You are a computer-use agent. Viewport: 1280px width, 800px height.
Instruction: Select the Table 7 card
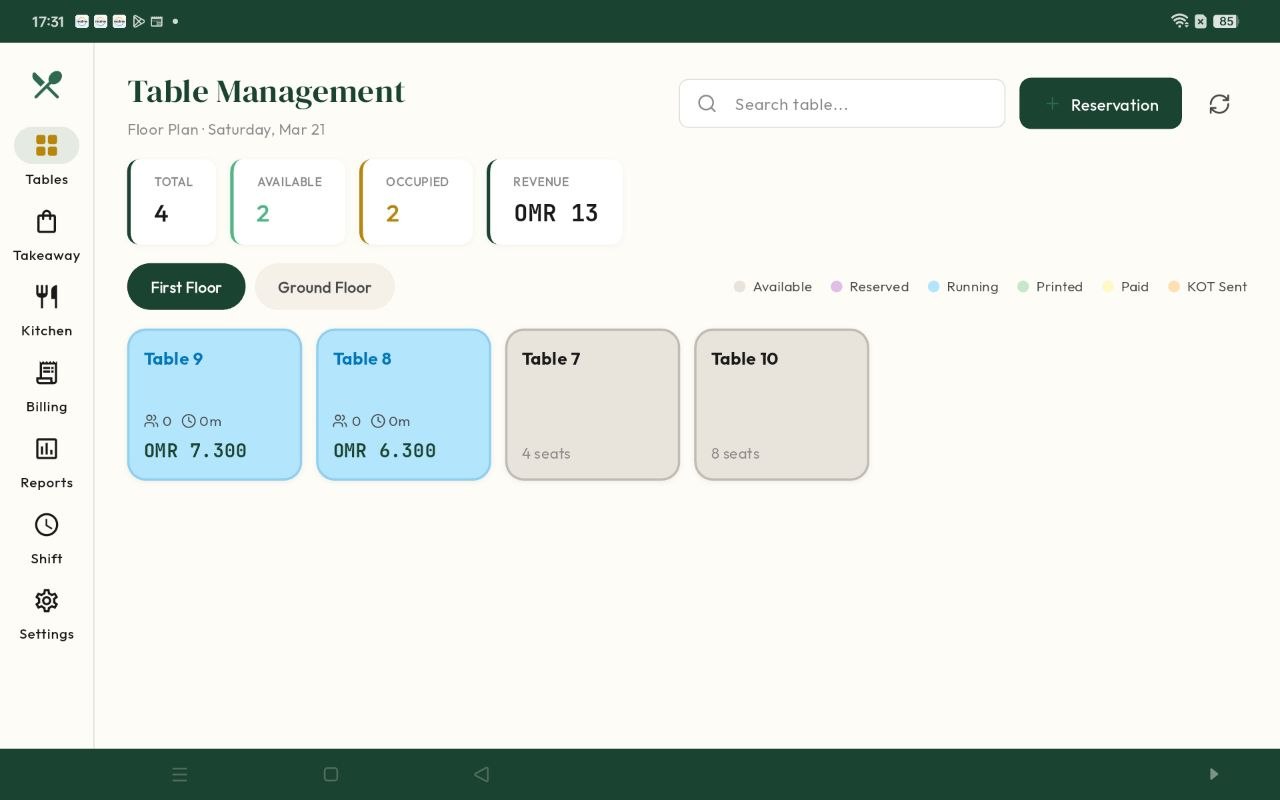click(592, 404)
